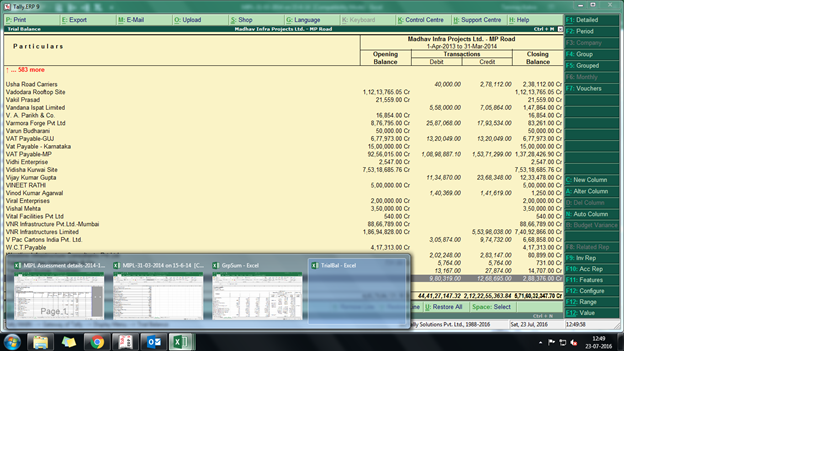The image size is (819, 460).
Task: Select Vijay Kumar Gupta ledger row
Action: coord(284,178)
